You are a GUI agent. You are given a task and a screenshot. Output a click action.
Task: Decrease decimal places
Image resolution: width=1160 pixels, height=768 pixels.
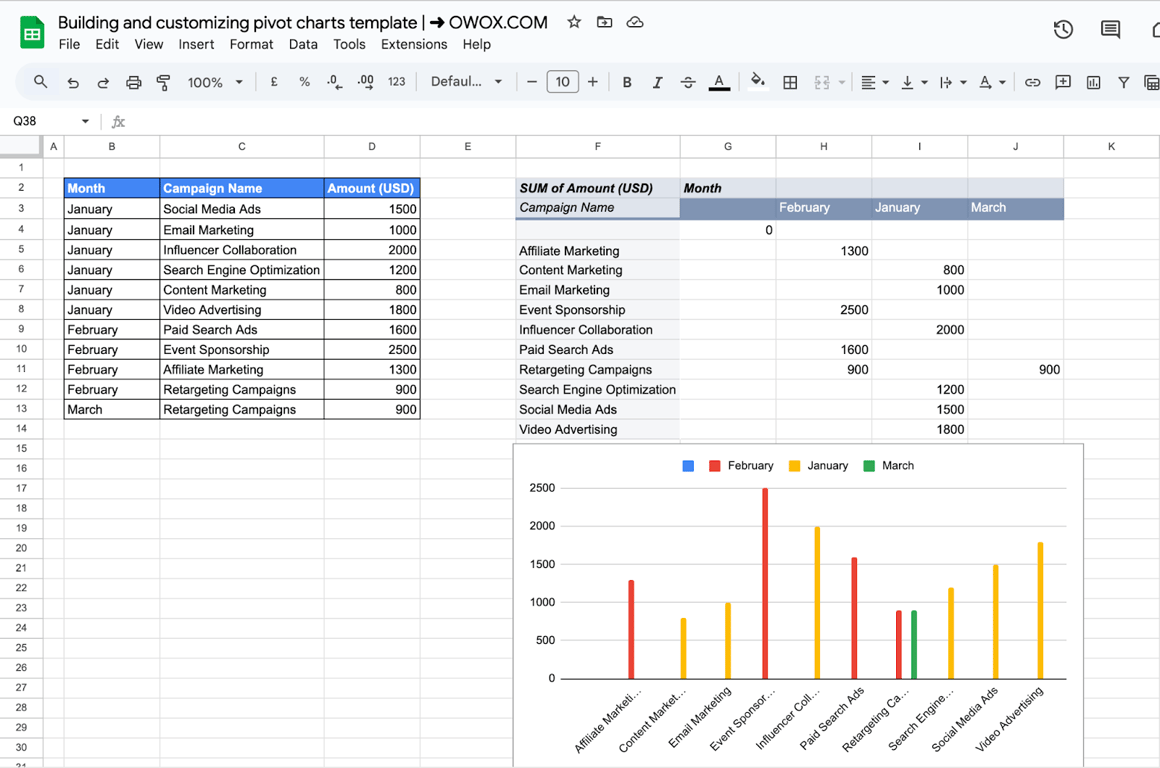[334, 82]
